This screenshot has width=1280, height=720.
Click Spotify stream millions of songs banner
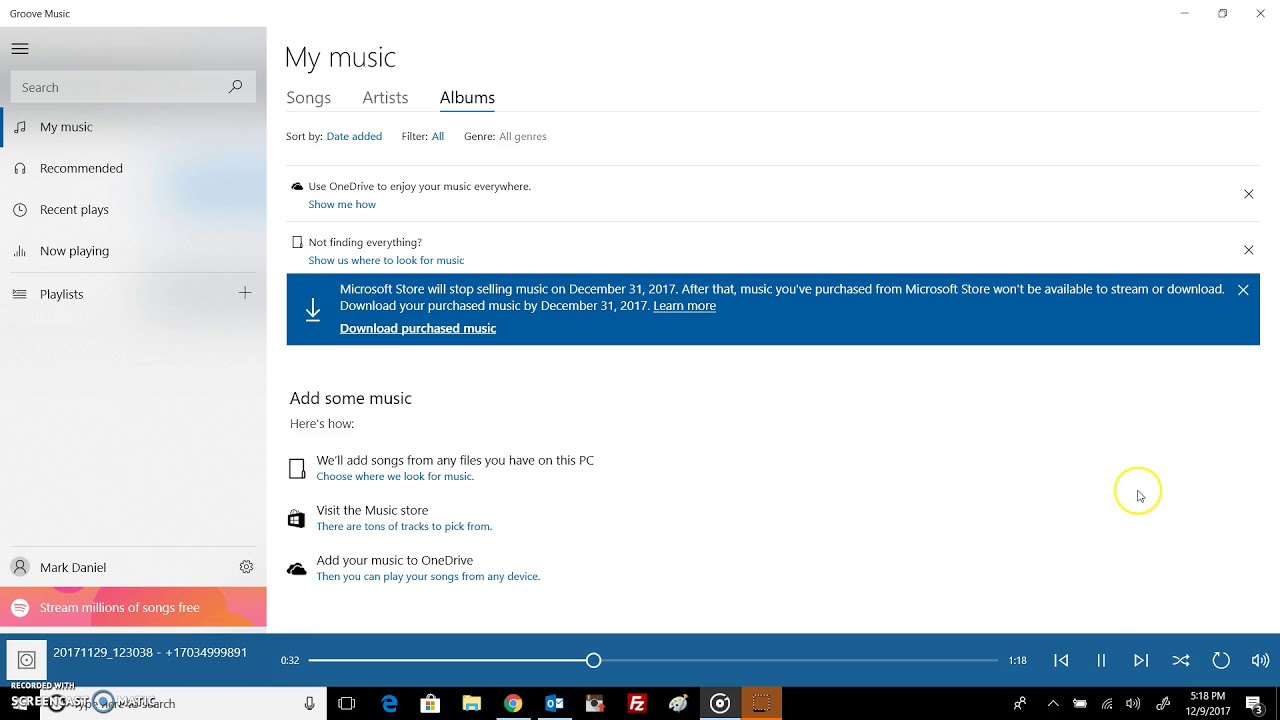coord(133,607)
